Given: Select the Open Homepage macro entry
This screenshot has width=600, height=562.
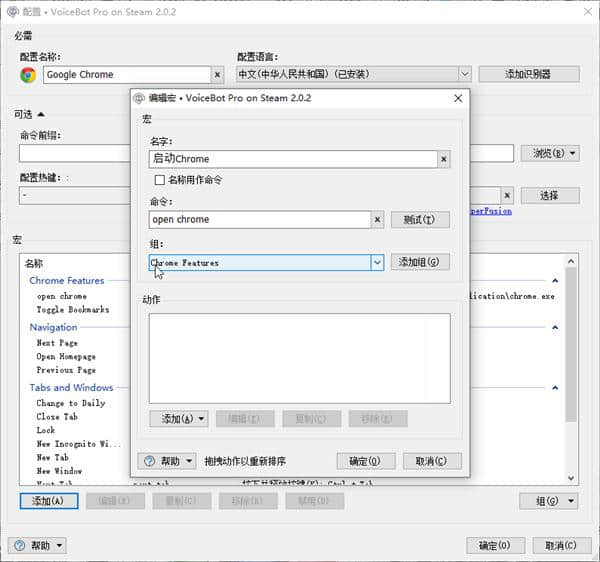Looking at the screenshot, I should point(66,356).
